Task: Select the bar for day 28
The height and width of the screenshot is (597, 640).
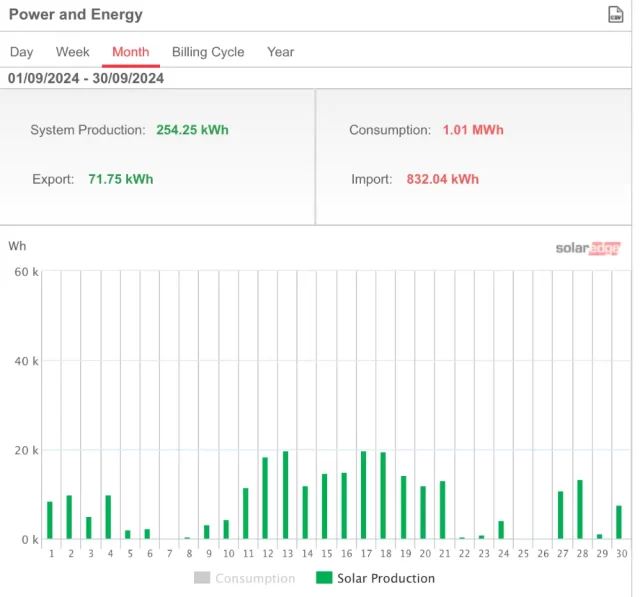Action: pyautogui.click(x=580, y=509)
